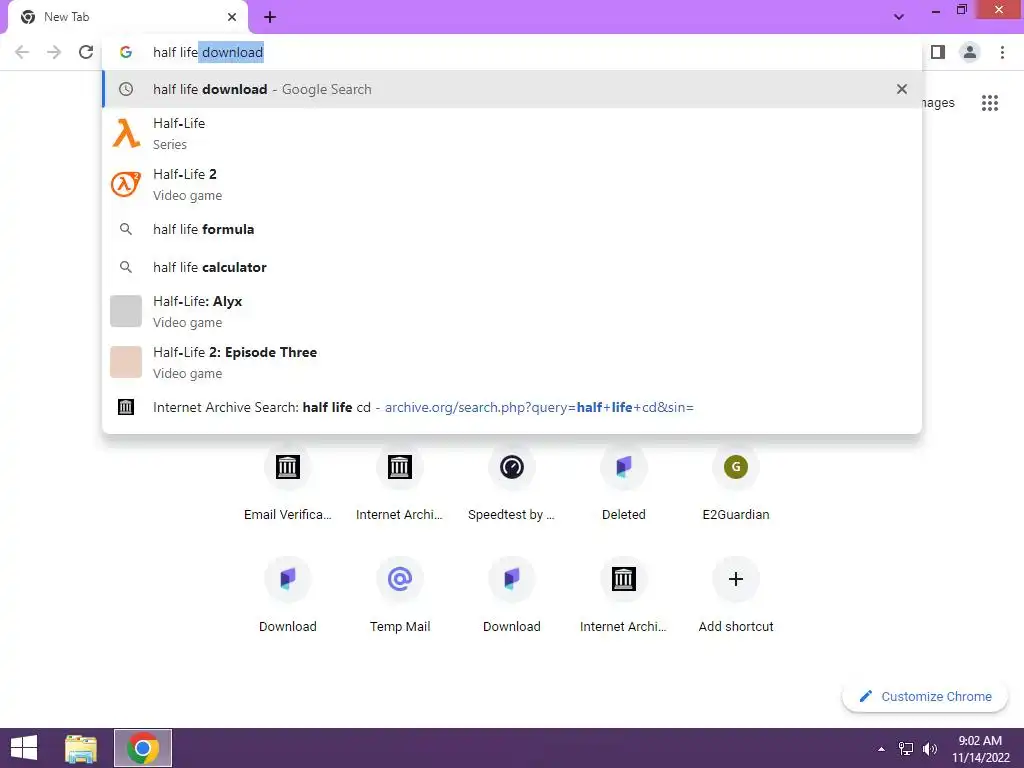Click the Episode Three pink thumbnail
1024x768 pixels.
click(x=126, y=362)
